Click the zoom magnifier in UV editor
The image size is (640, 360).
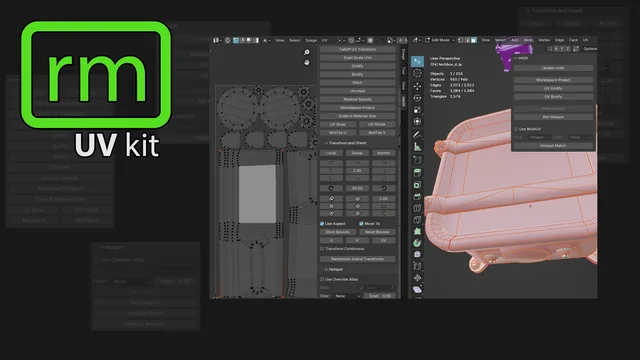coord(307,52)
